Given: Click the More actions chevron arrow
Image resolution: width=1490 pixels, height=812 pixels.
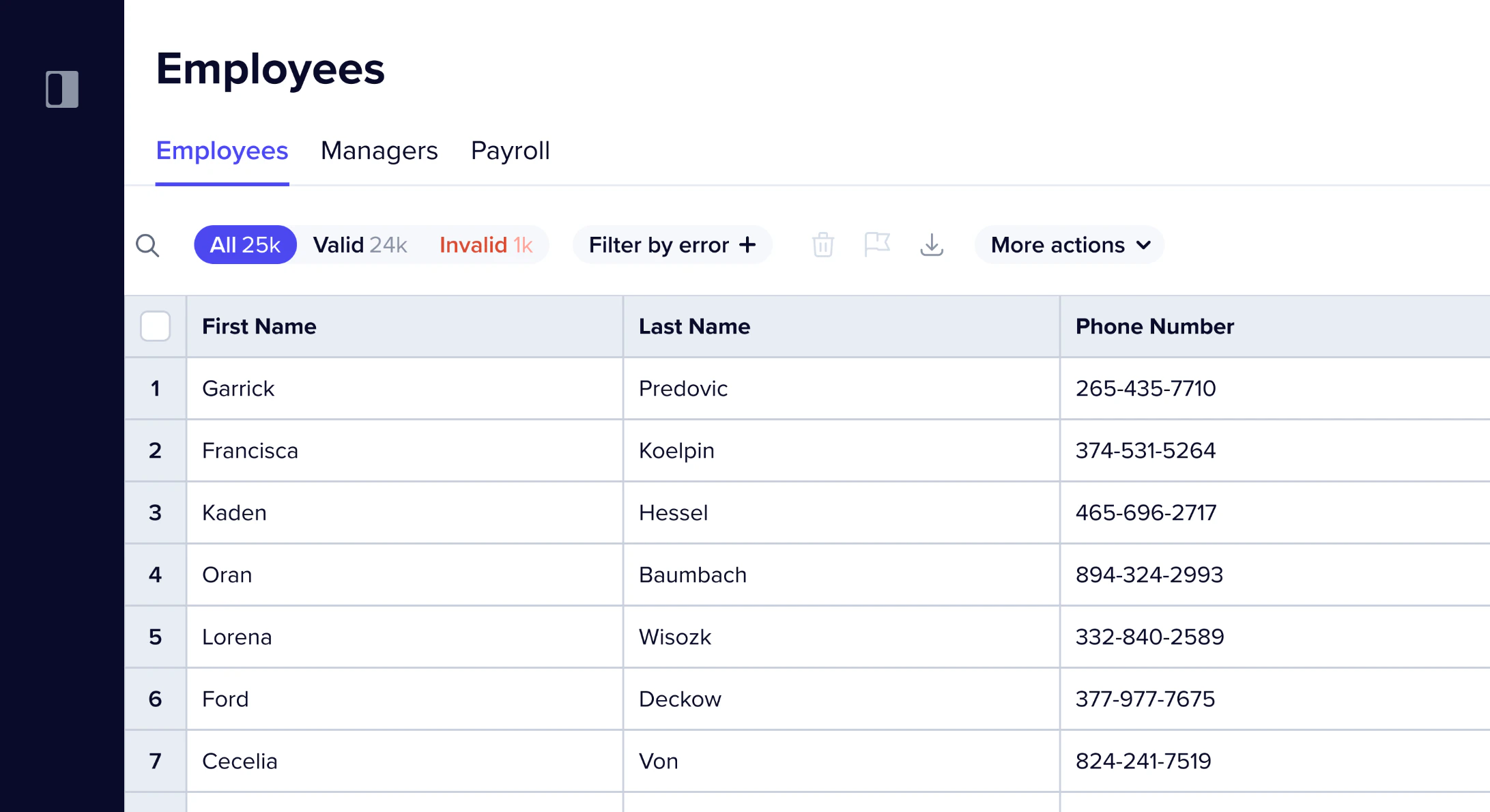Looking at the screenshot, I should coord(1144,245).
